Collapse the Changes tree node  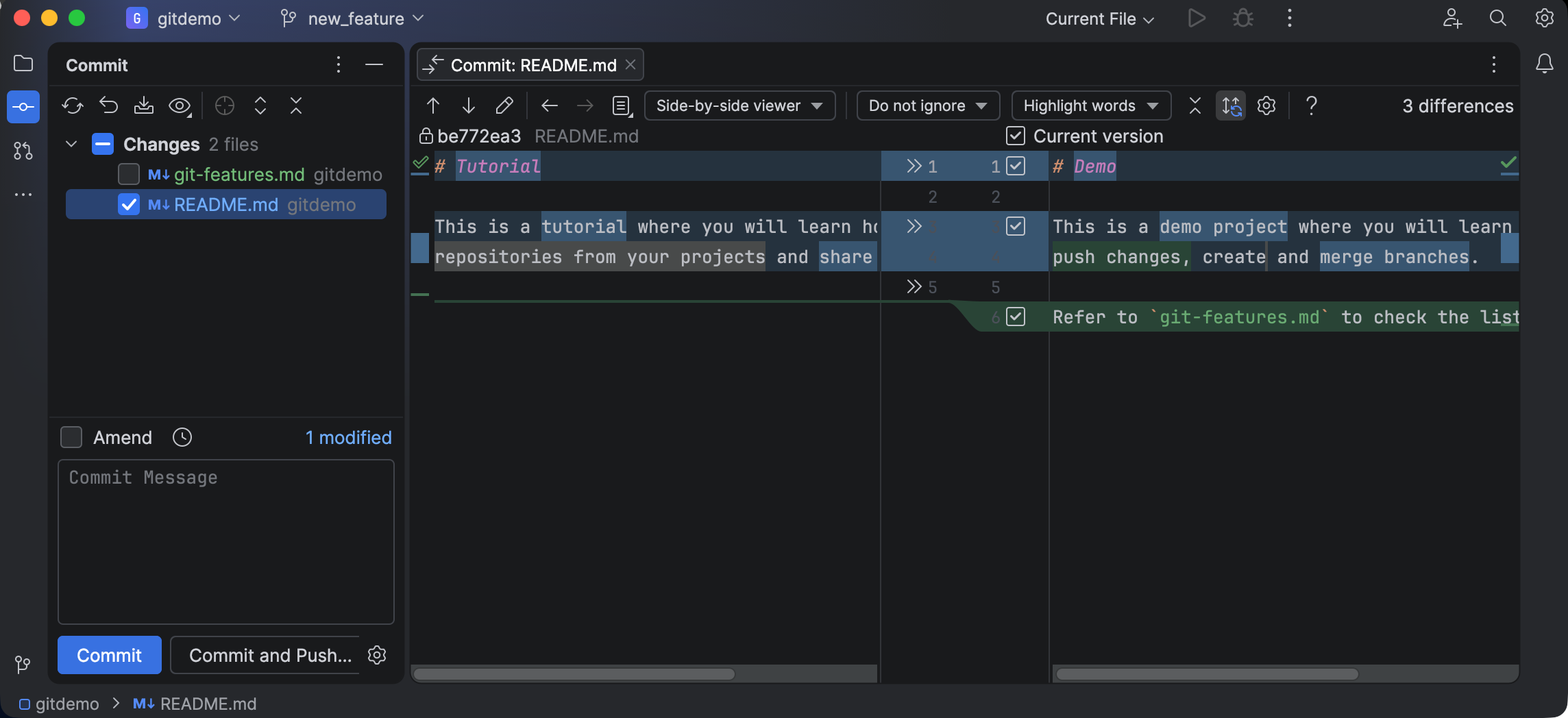tap(71, 144)
